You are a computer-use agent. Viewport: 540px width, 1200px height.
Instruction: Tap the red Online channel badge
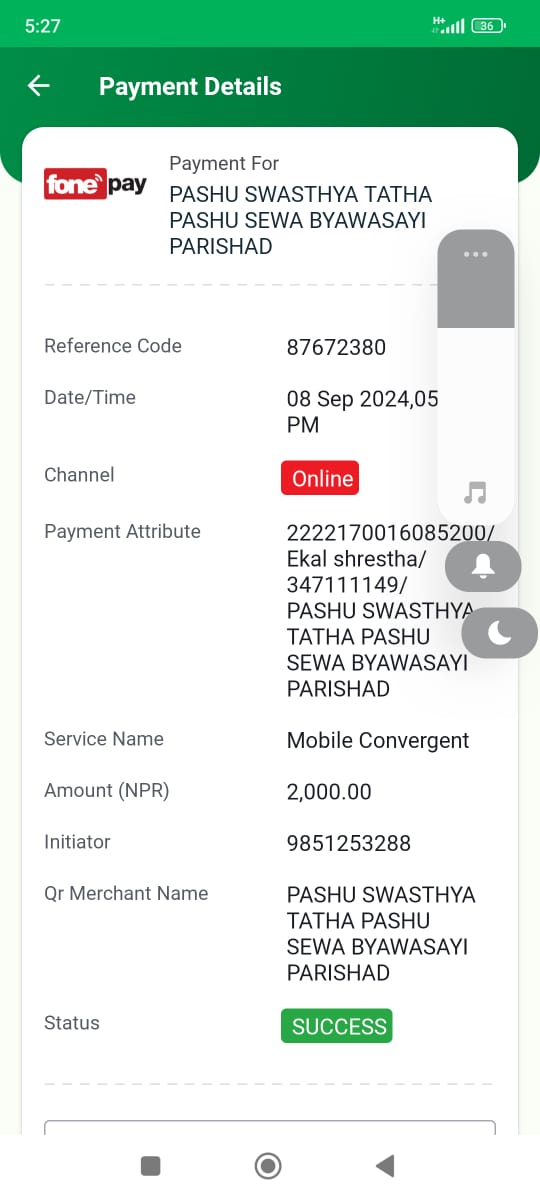pos(320,478)
